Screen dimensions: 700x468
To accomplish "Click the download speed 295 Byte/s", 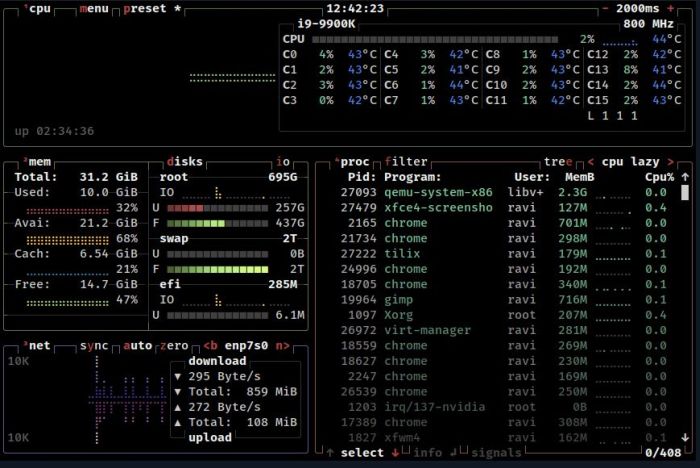I will pyautogui.click(x=224, y=376).
